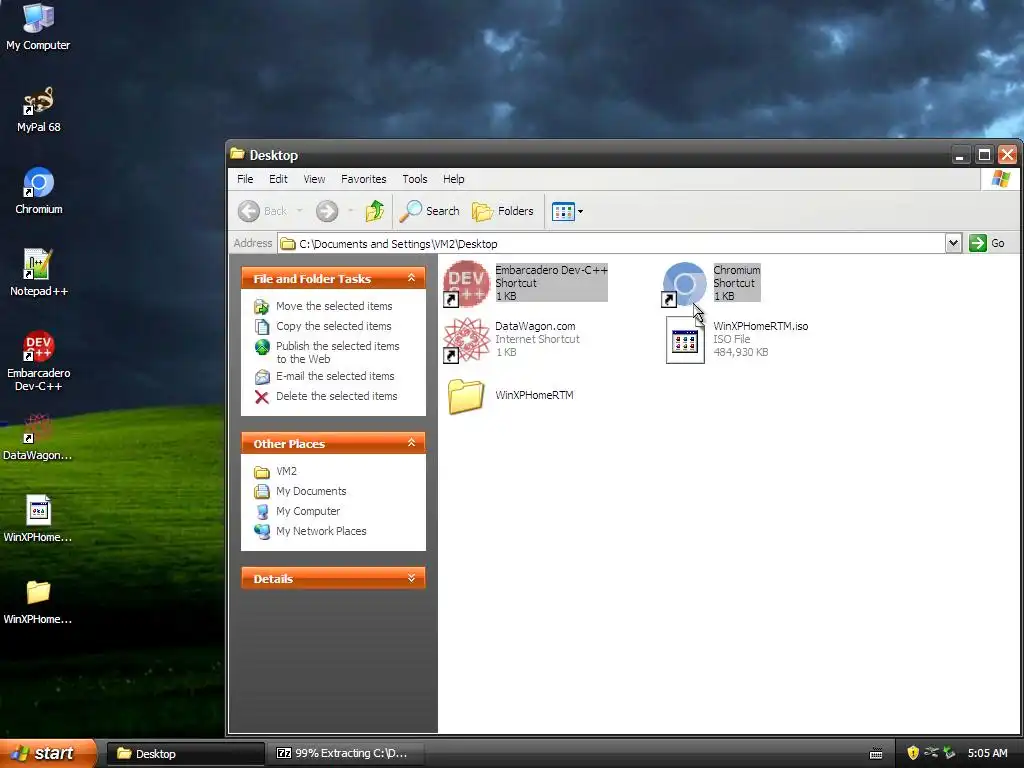The height and width of the screenshot is (768, 1024).
Task: Click the 5:05 AM clock
Action: pyautogui.click(x=987, y=754)
